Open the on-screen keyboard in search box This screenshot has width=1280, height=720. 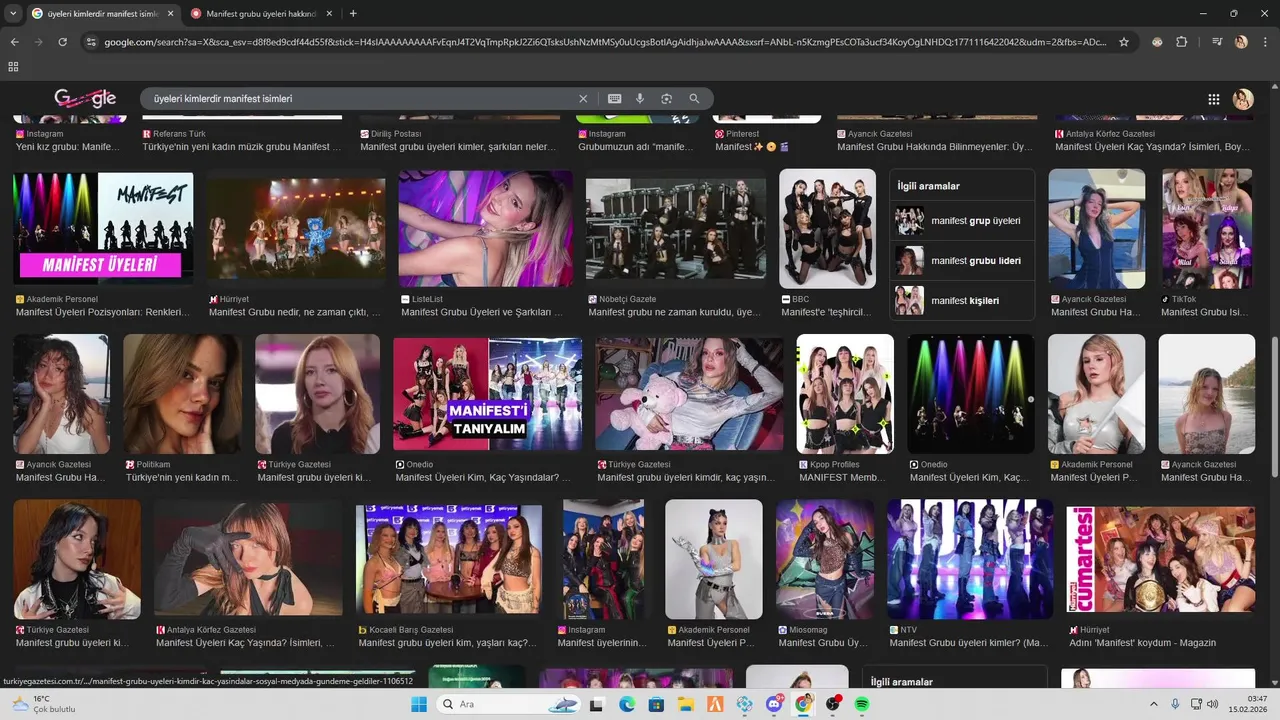click(x=614, y=99)
